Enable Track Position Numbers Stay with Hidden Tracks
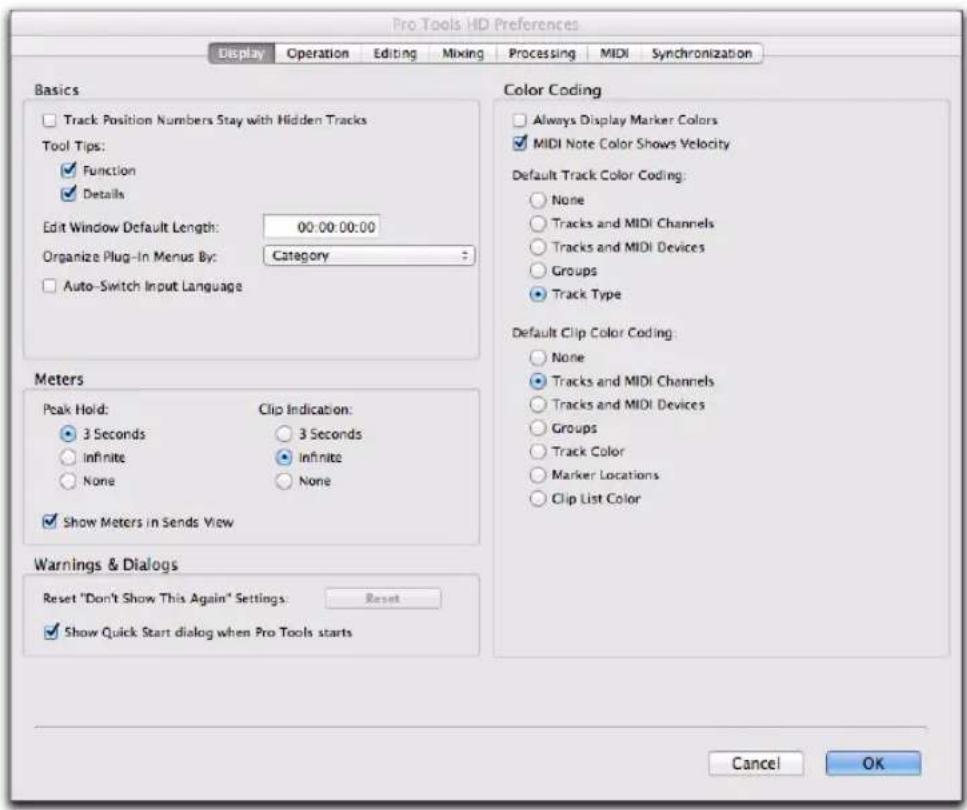 (x=49, y=120)
